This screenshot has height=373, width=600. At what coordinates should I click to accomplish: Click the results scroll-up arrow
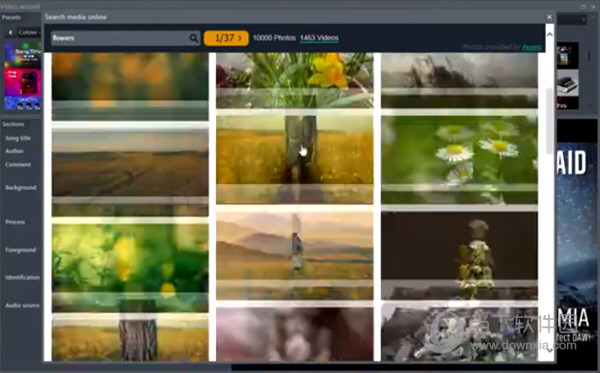coord(549,34)
